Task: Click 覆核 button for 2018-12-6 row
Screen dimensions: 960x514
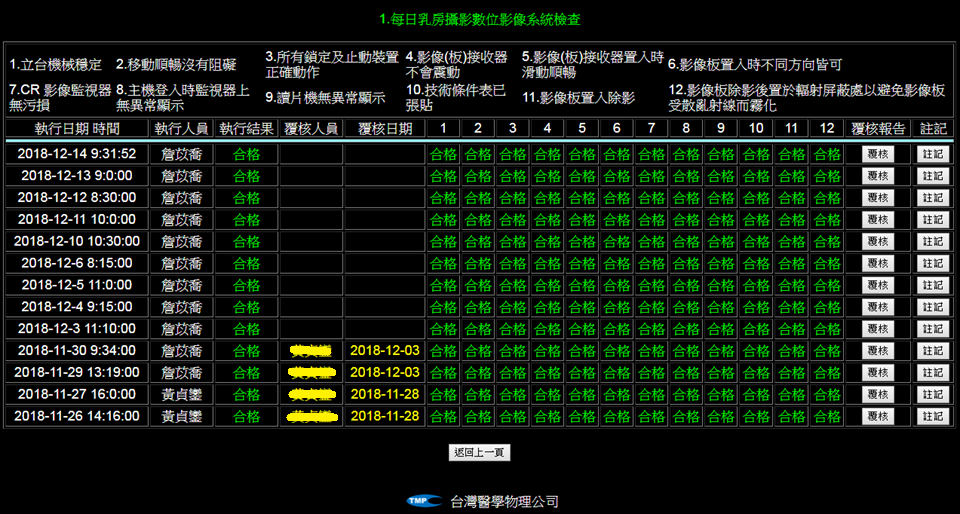Action: [x=877, y=263]
